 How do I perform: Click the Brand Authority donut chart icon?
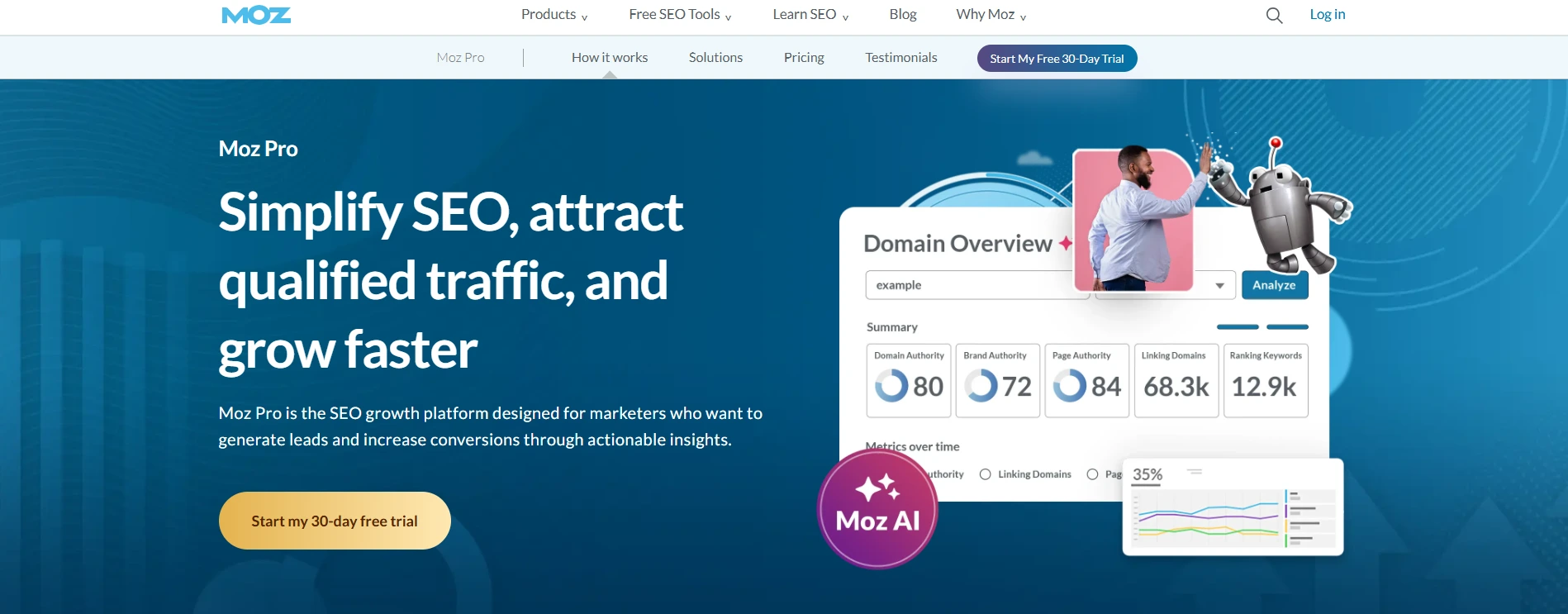pos(981,386)
